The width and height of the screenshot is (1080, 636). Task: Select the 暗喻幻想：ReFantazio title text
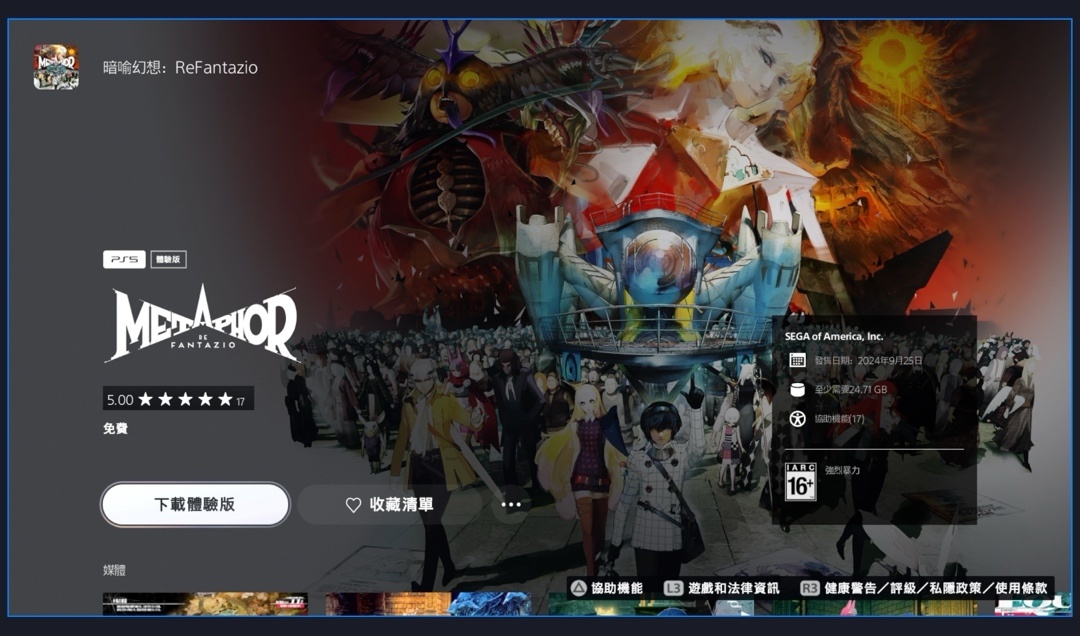(x=180, y=68)
